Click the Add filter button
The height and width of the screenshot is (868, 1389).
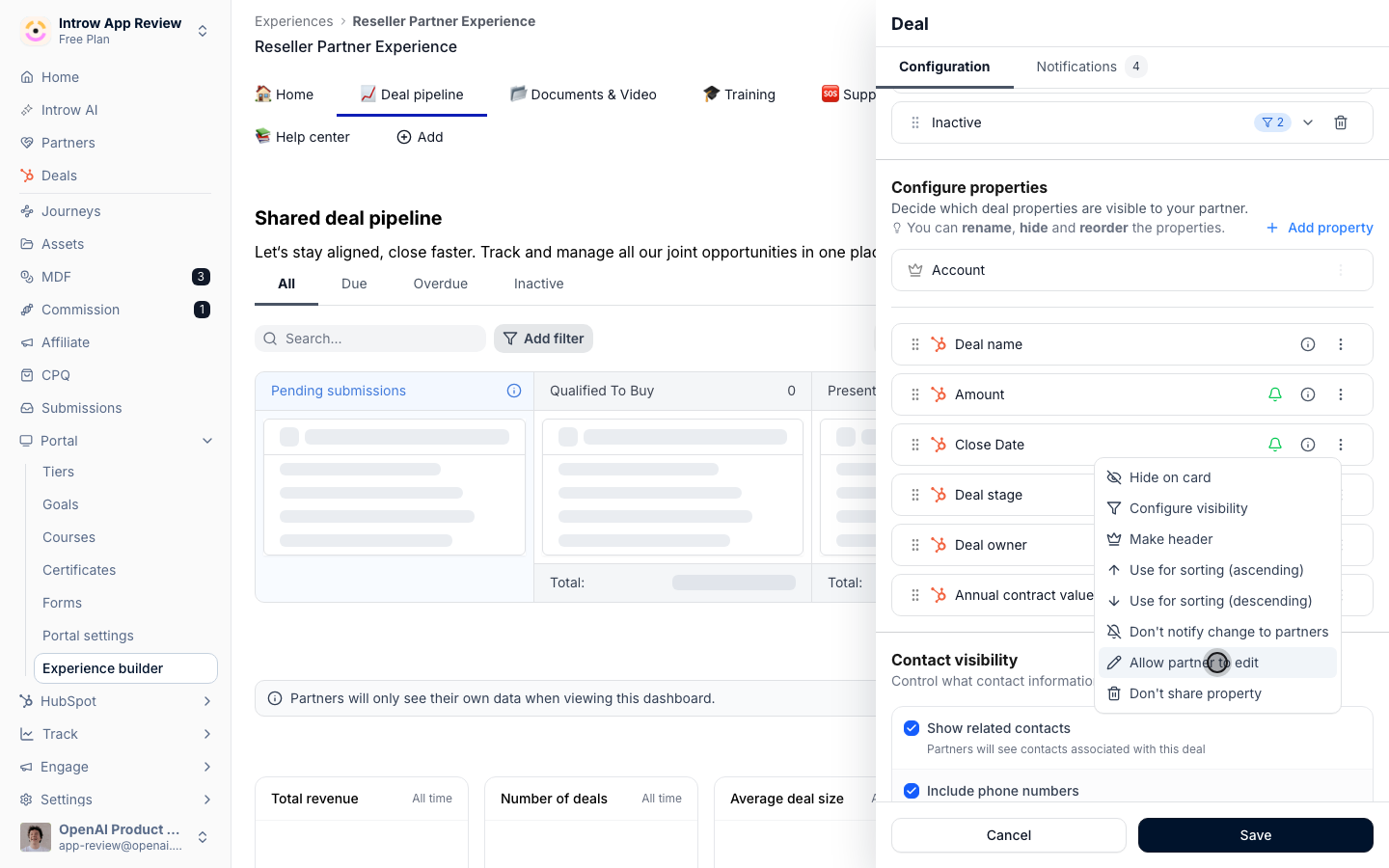(543, 339)
